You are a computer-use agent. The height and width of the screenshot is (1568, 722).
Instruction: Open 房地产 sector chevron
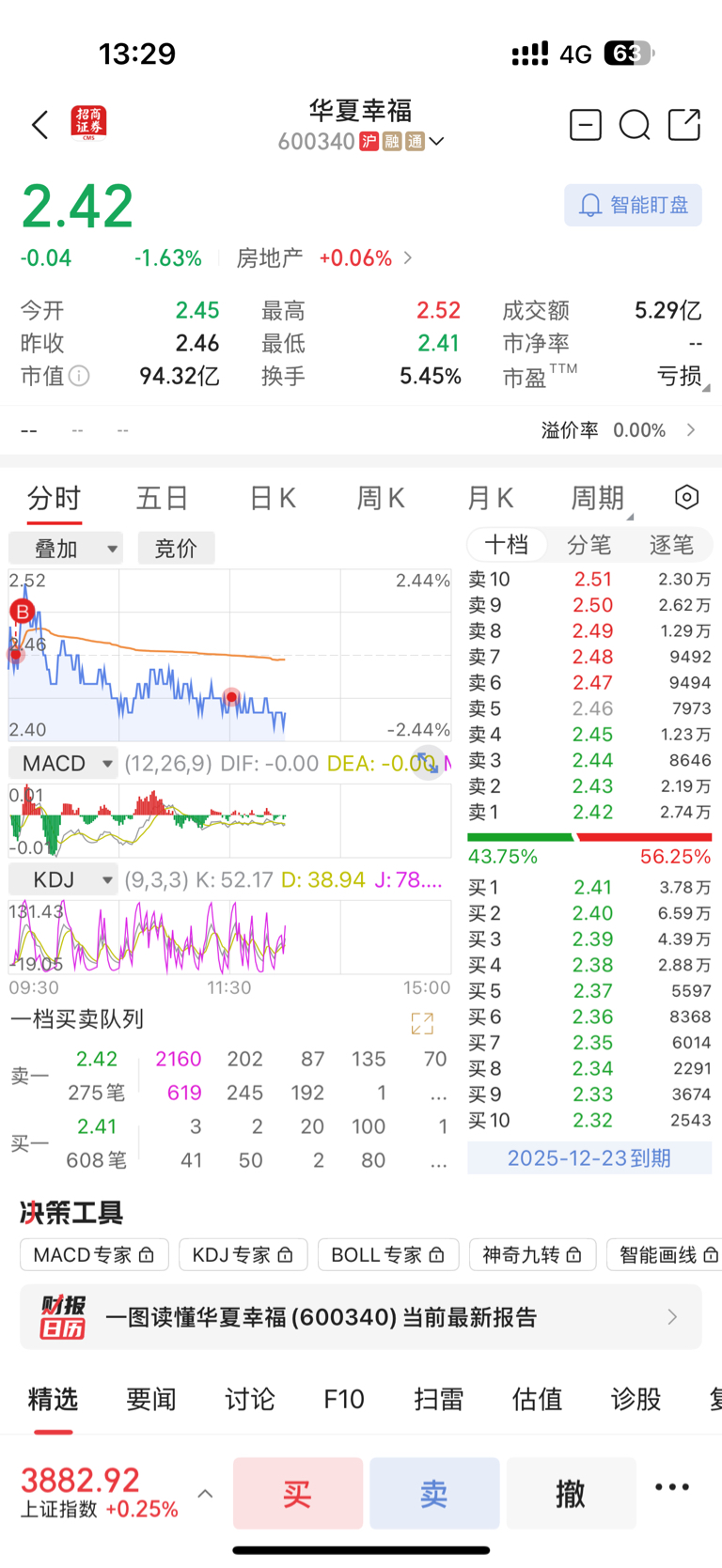coord(408,257)
